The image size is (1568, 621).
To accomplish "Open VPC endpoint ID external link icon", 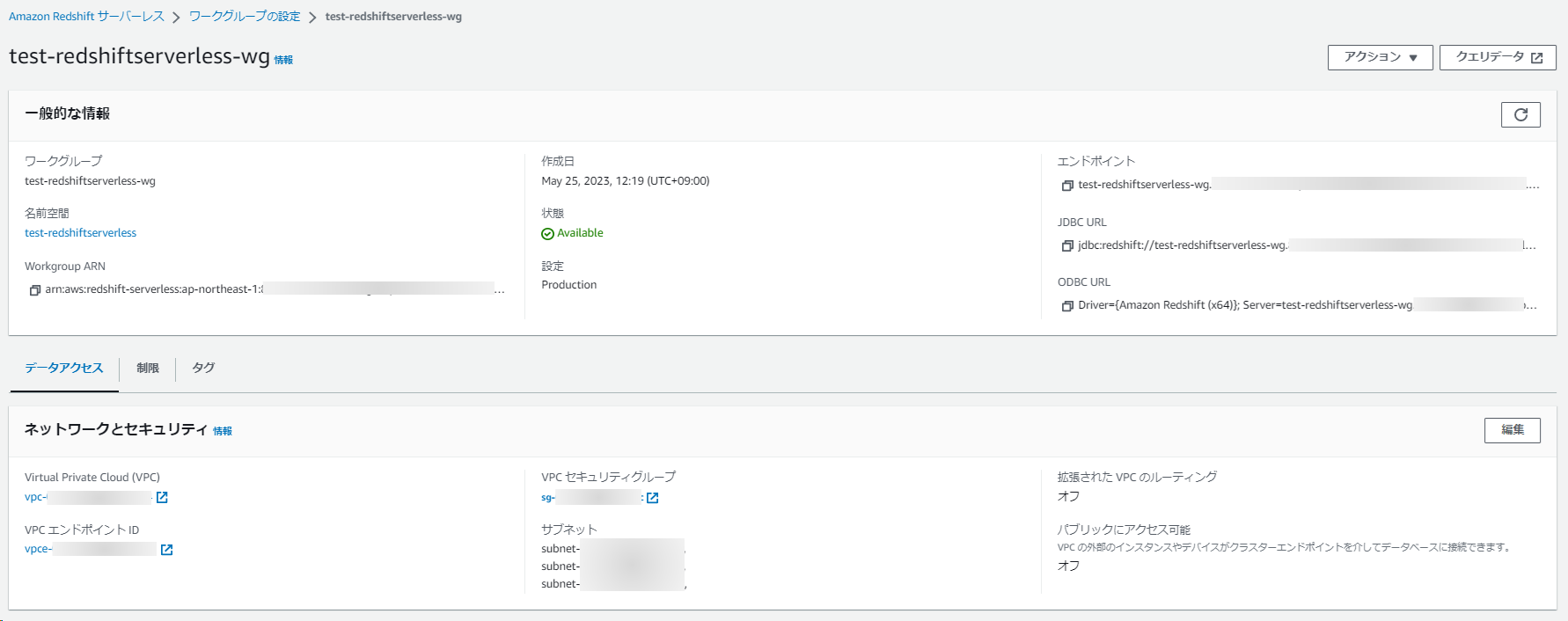I will [x=166, y=550].
